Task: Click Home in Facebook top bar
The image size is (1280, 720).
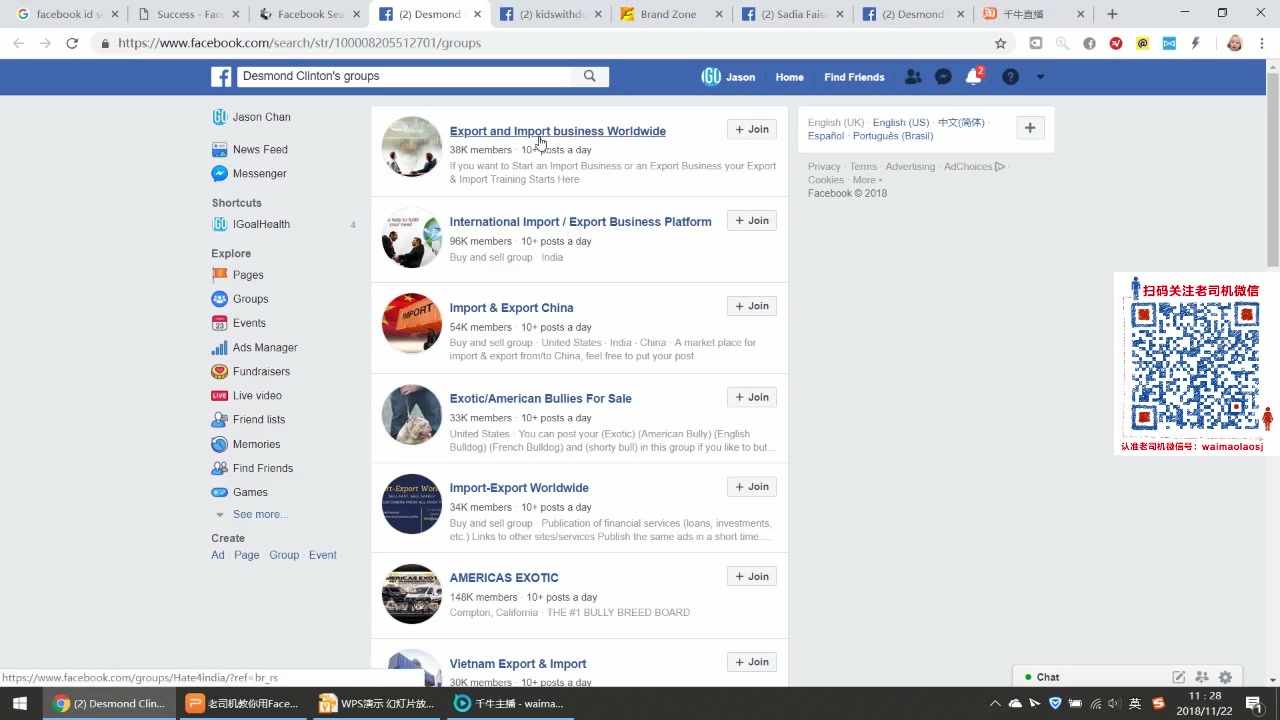Action: [789, 77]
